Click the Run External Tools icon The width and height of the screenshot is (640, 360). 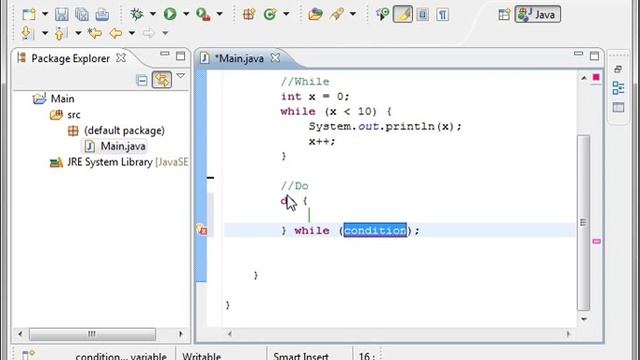(203, 14)
